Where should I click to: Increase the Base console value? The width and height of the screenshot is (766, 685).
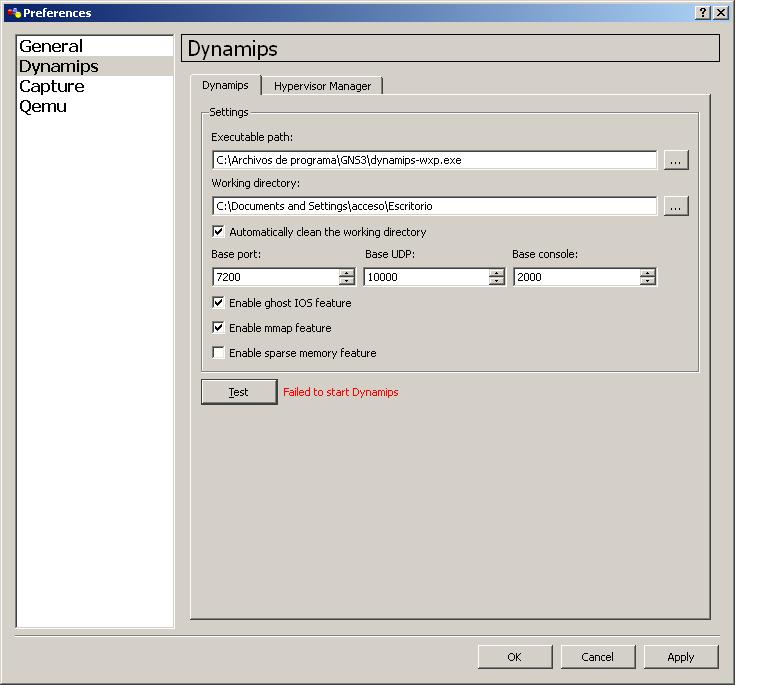(x=647, y=273)
